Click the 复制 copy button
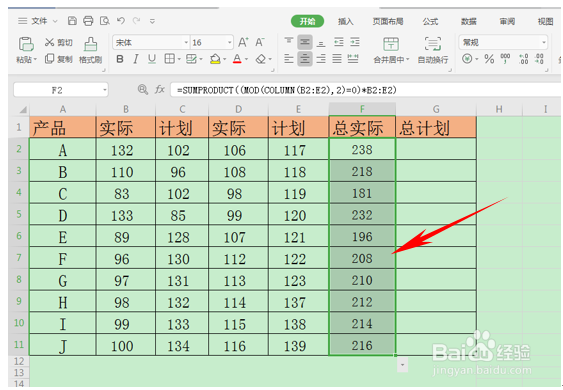Image resolution: width=563 pixels, height=390 pixels. coord(59,59)
